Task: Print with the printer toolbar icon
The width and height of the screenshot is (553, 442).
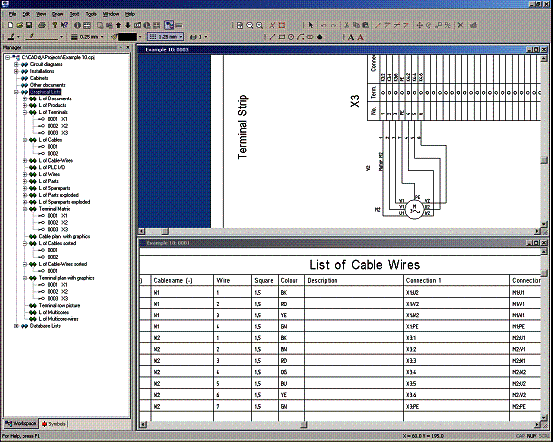Action: coord(42,25)
